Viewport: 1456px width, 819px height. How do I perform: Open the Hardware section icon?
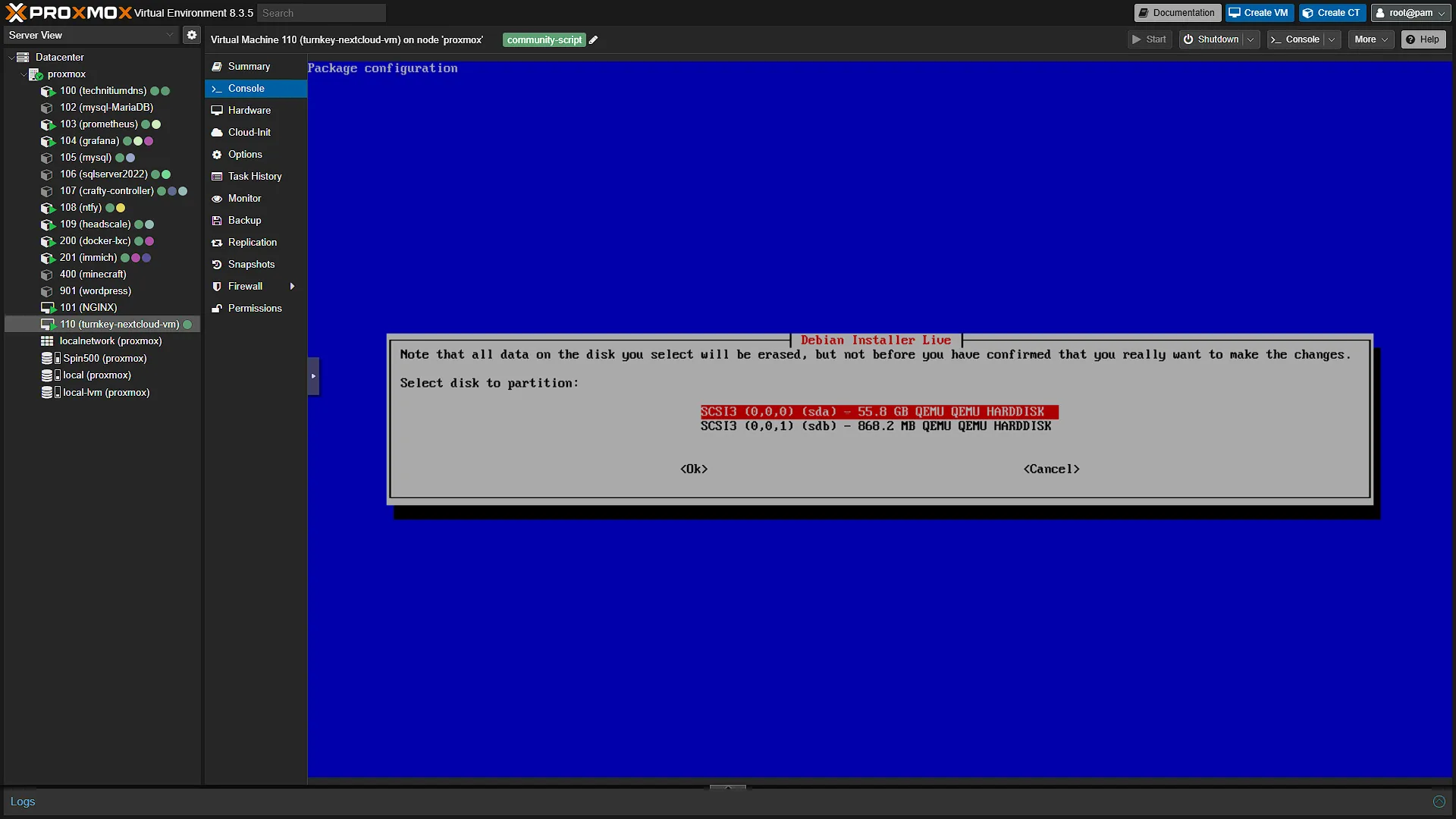[x=217, y=111]
